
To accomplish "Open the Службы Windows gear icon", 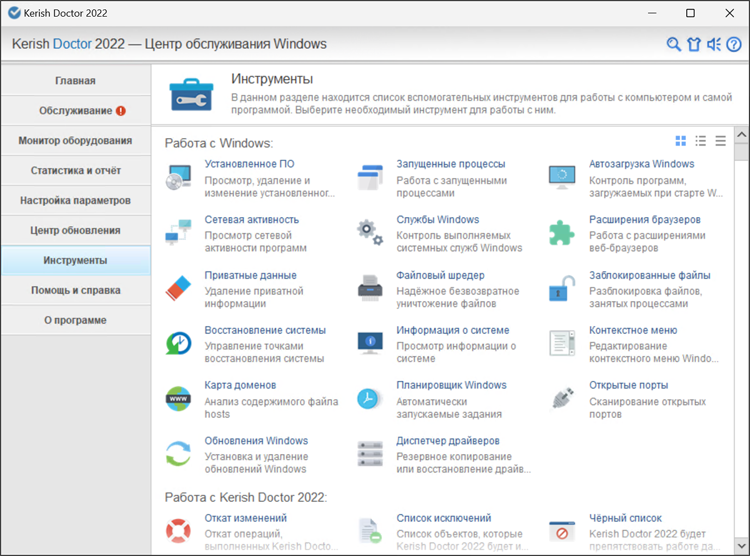I will [x=371, y=232].
